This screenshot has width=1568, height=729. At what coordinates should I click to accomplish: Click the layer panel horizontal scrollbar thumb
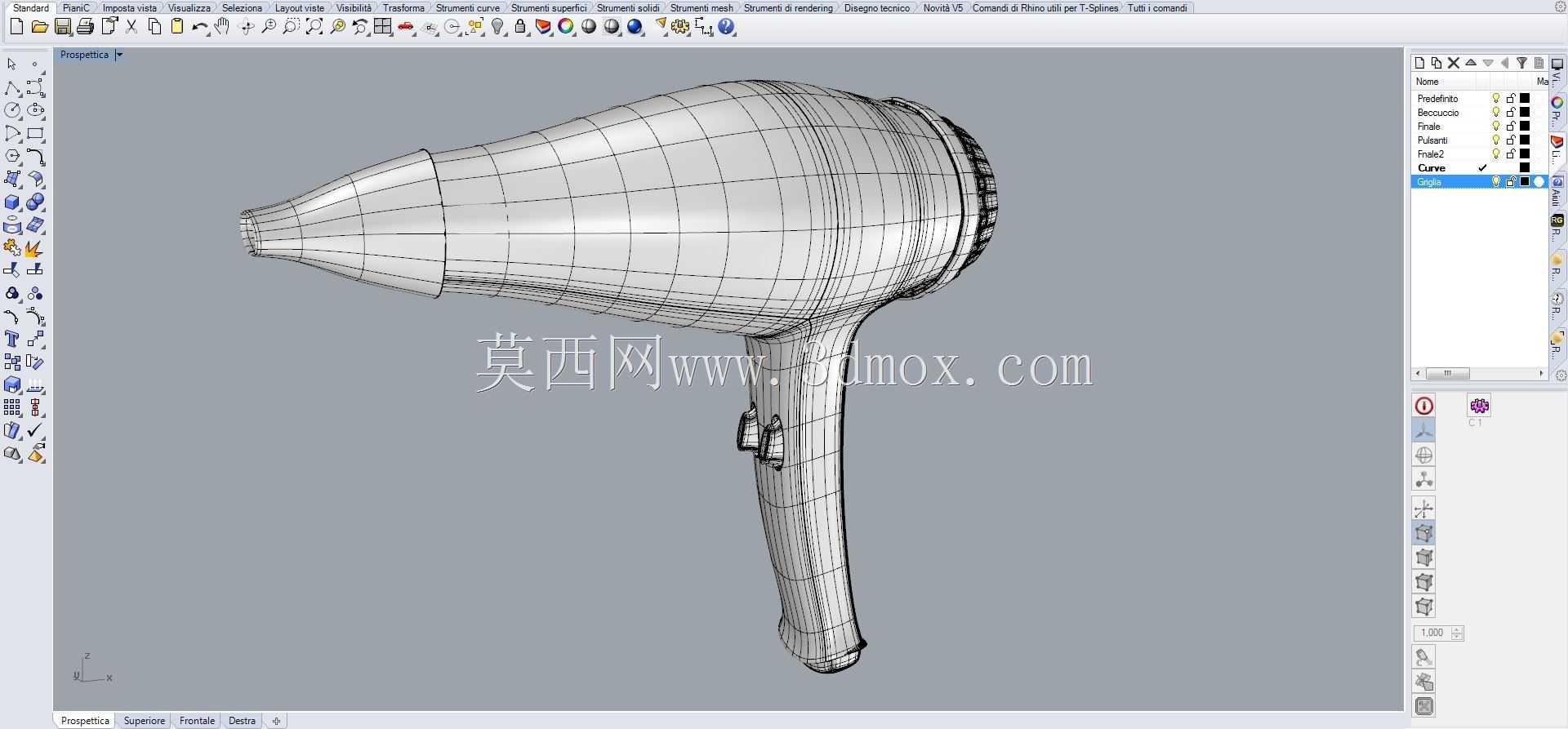click(x=1447, y=374)
